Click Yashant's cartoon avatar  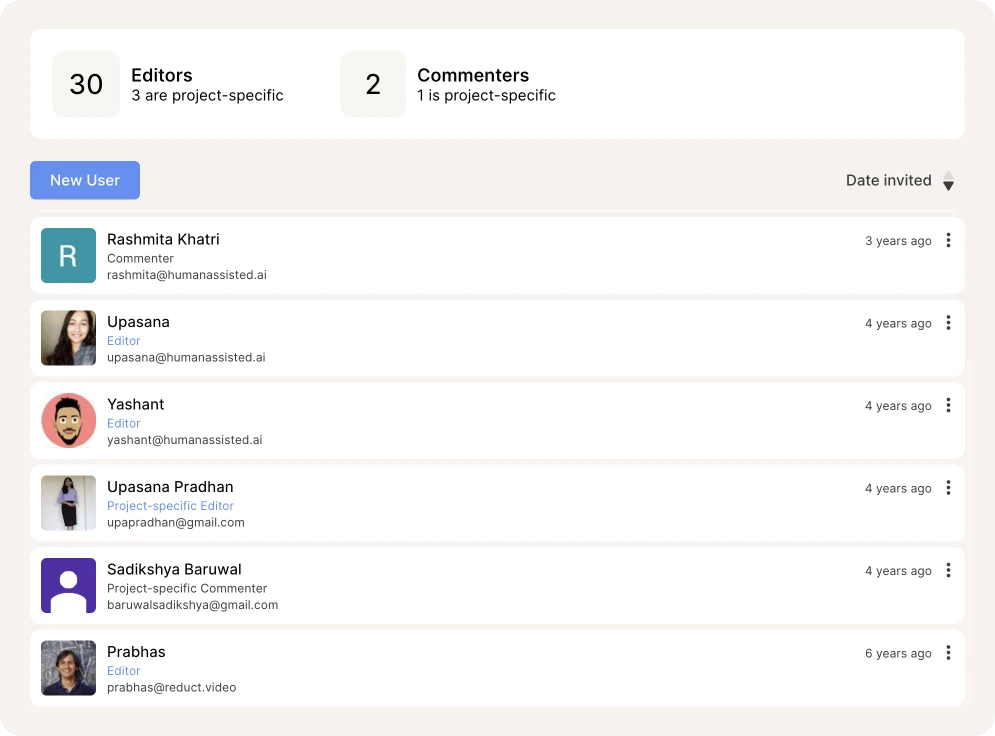[69, 421]
